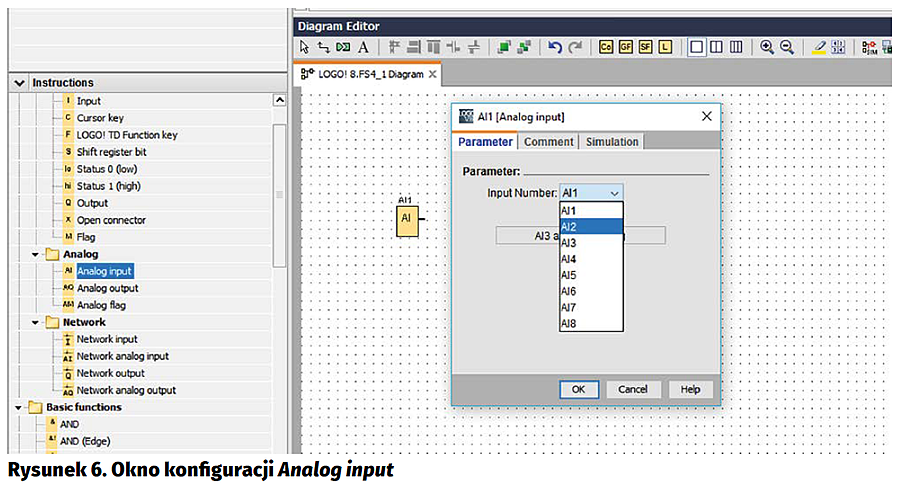Click the Zoom out magnifier icon

point(786,47)
